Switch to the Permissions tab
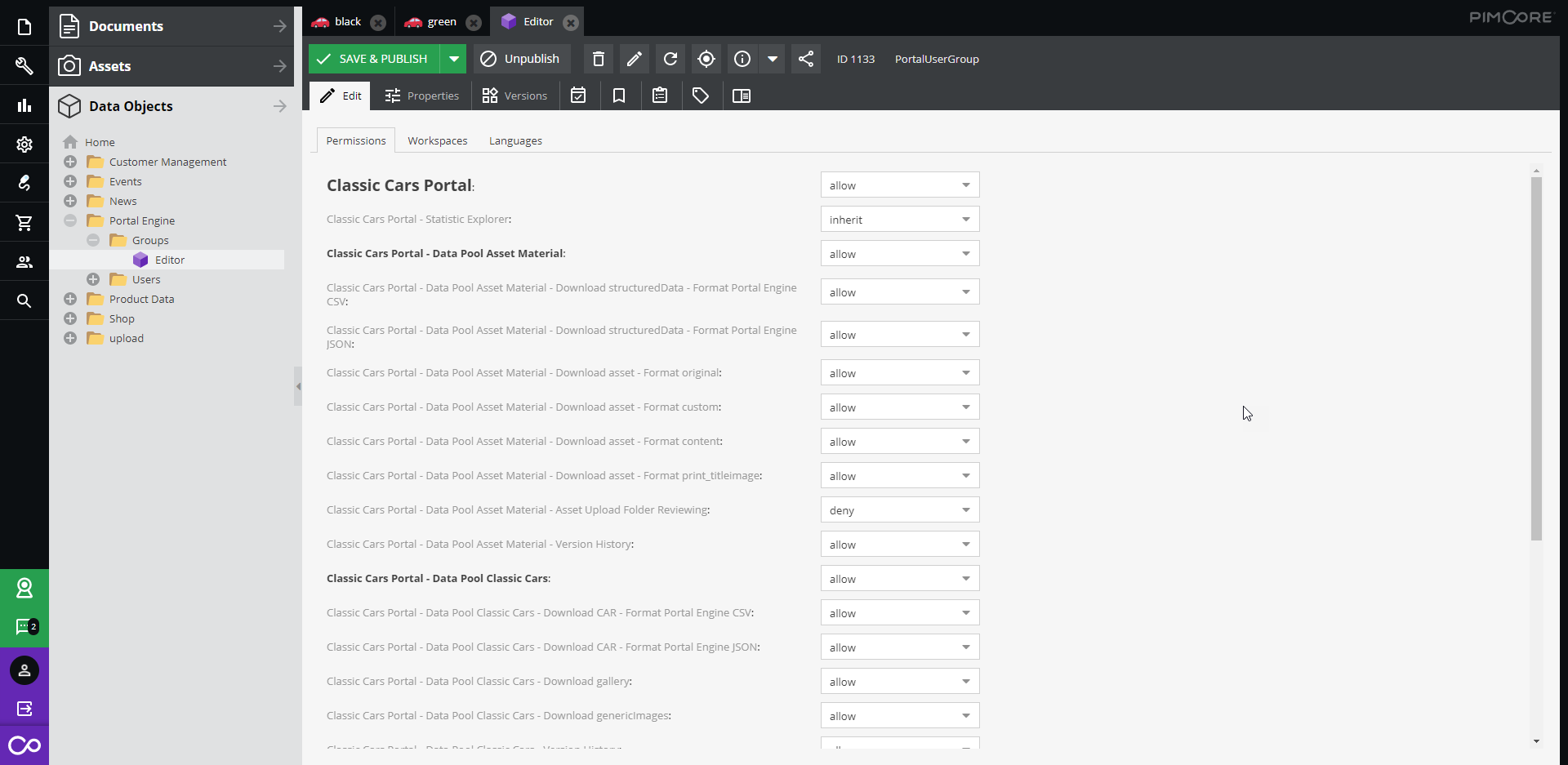The image size is (1568, 765). click(355, 140)
